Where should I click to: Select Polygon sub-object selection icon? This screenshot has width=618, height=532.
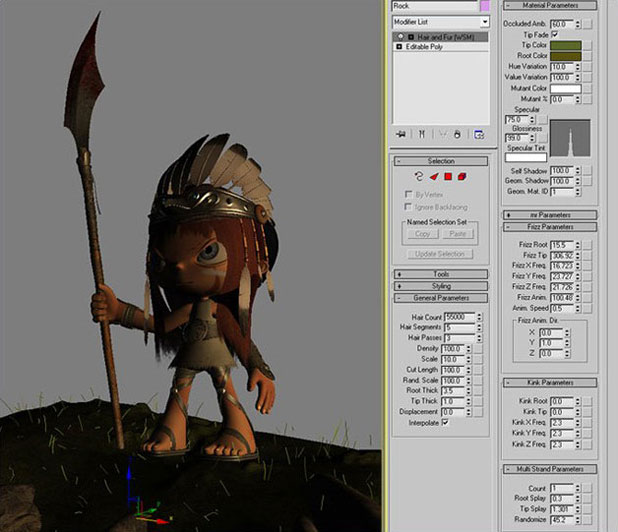pyautogui.click(x=448, y=177)
